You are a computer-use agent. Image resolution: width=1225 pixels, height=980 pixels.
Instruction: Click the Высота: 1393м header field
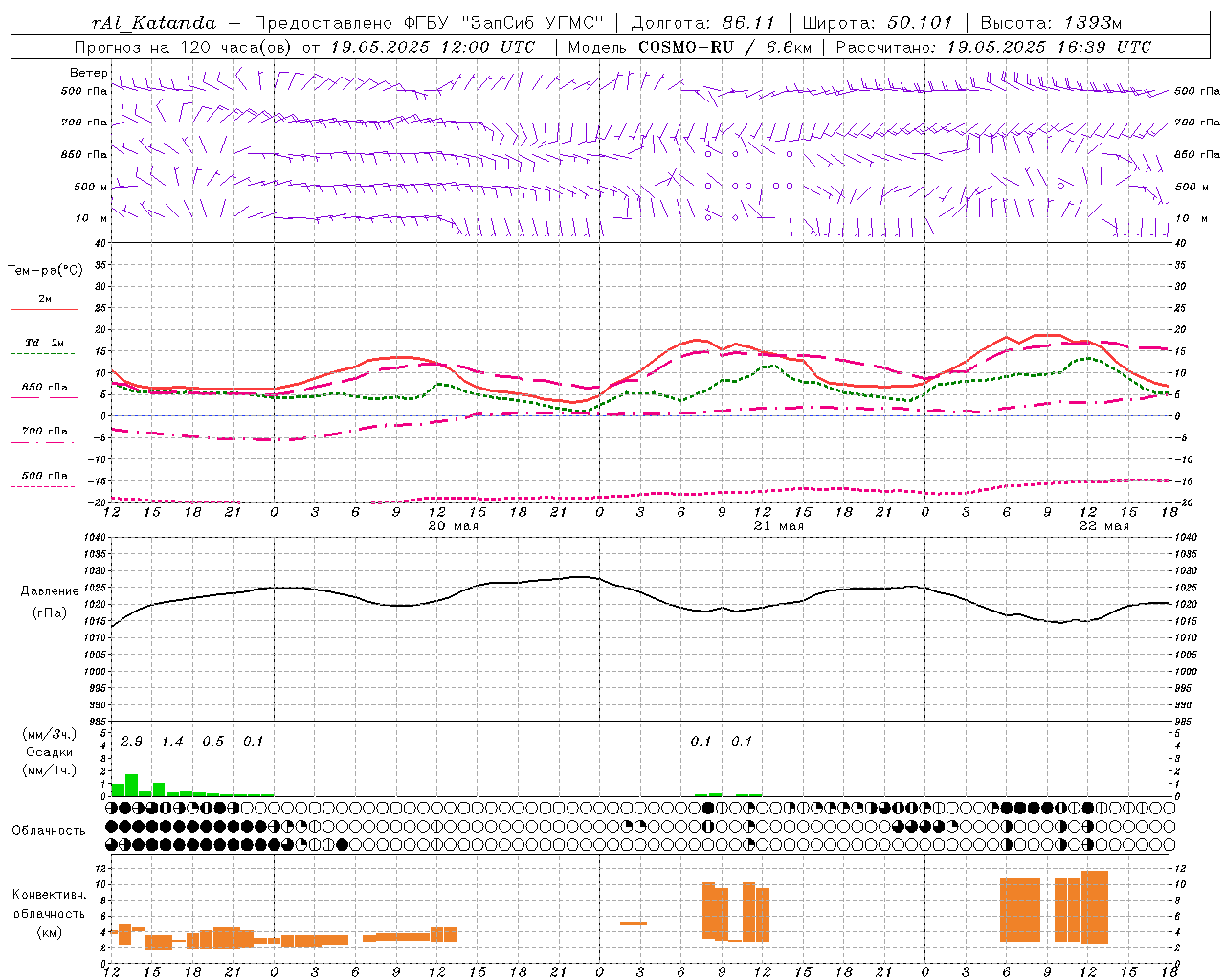pyautogui.click(x=1051, y=23)
